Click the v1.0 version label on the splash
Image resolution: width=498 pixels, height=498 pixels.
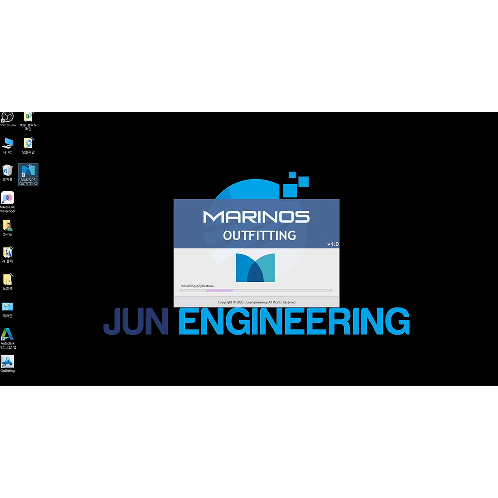333,244
